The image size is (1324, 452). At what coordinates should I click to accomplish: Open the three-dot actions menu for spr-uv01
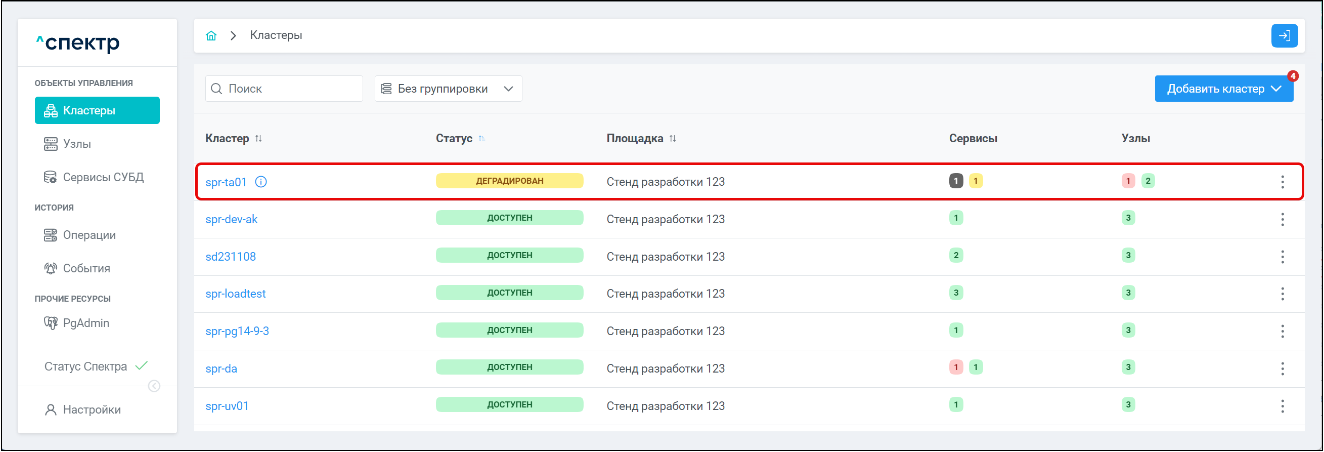(1282, 406)
